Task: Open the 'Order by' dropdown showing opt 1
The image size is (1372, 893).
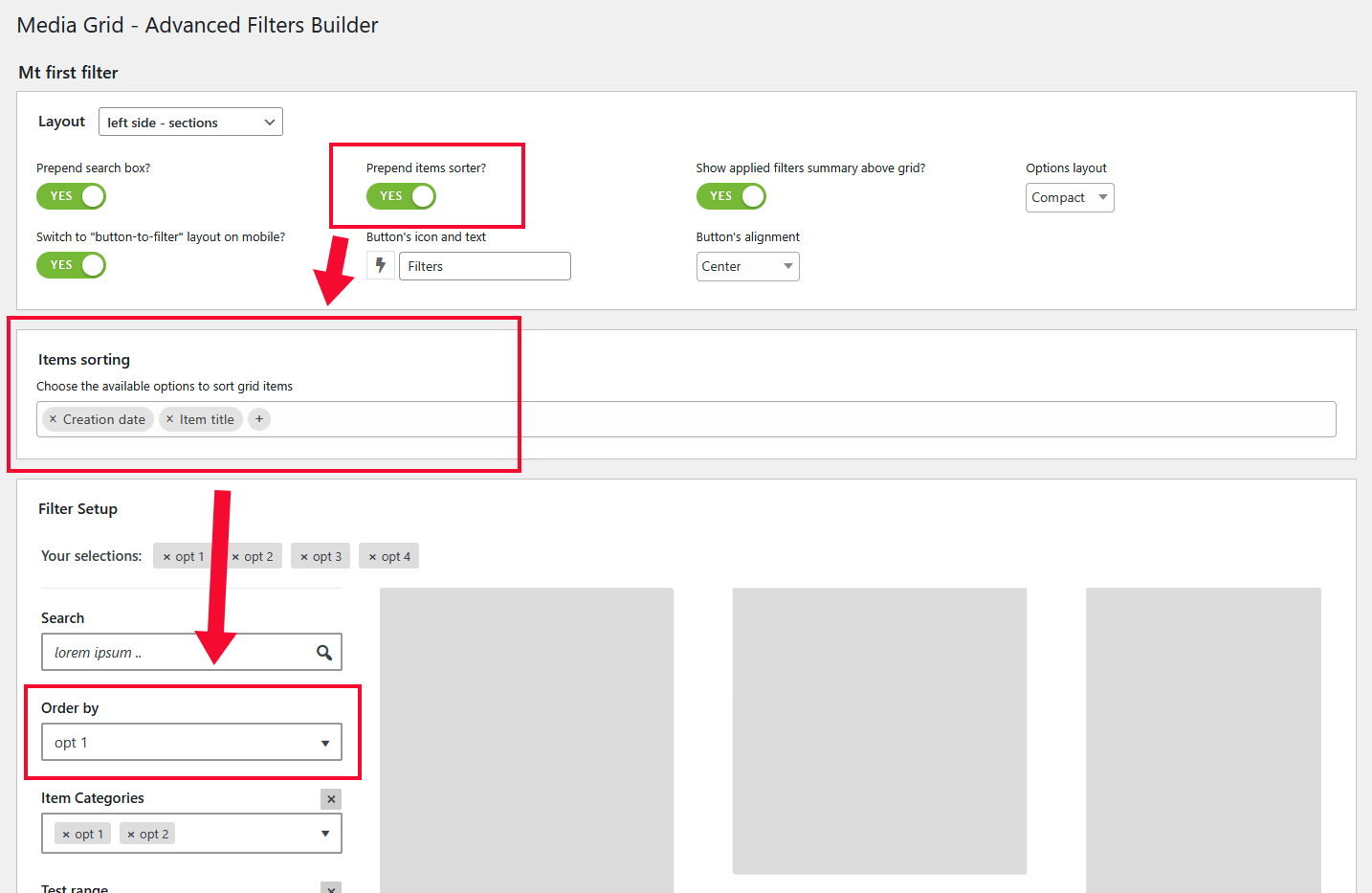Action: pyautogui.click(x=191, y=742)
